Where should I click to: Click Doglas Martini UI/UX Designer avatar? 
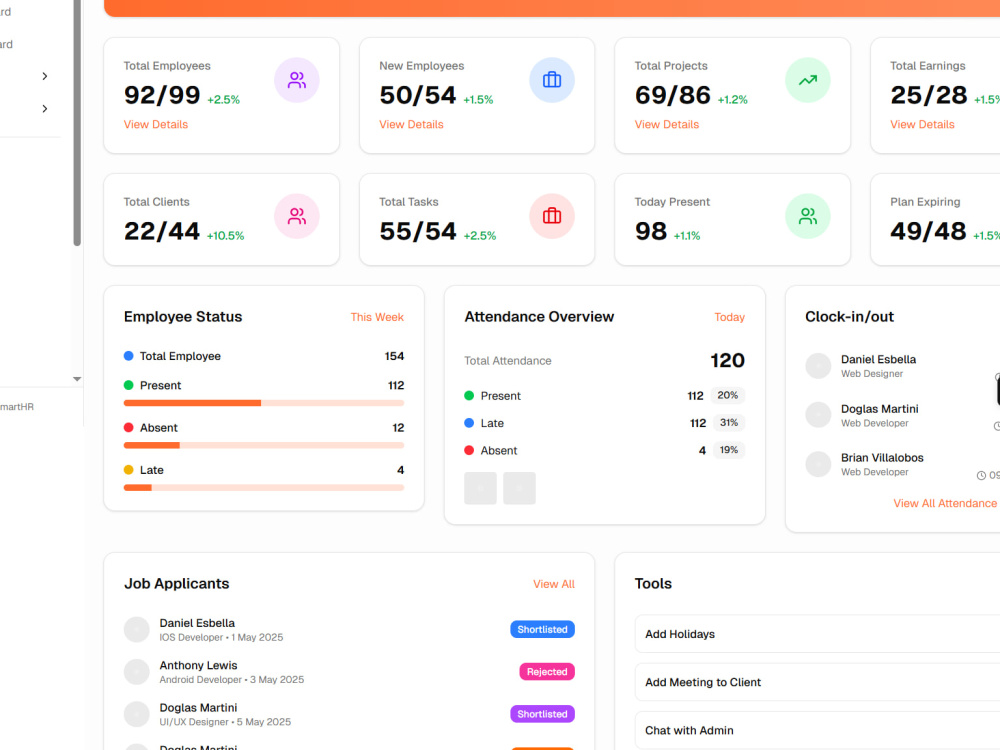coord(136,714)
